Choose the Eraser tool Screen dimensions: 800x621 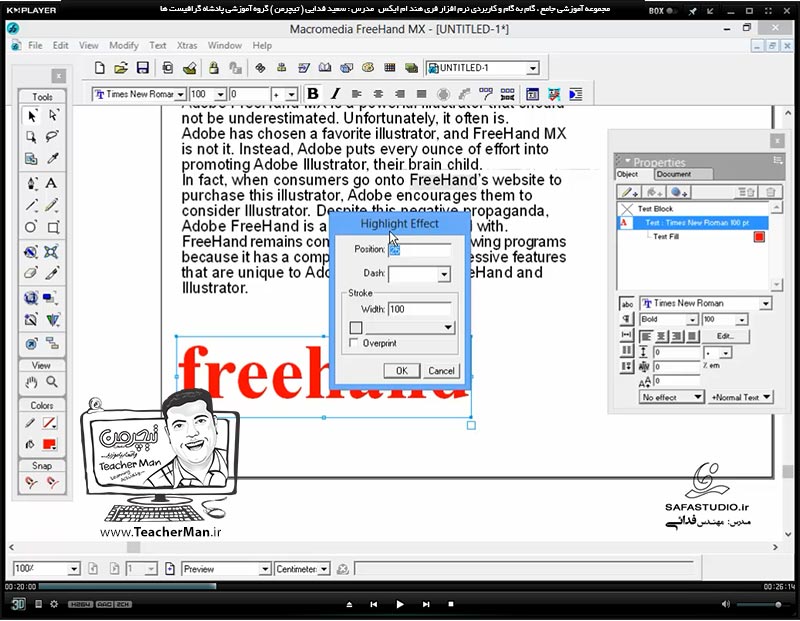pos(31,272)
